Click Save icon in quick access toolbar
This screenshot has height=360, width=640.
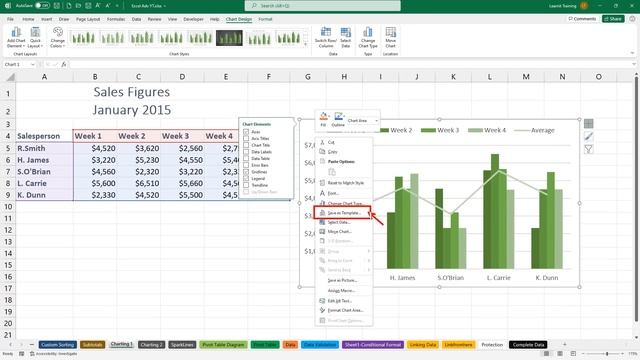57,6
